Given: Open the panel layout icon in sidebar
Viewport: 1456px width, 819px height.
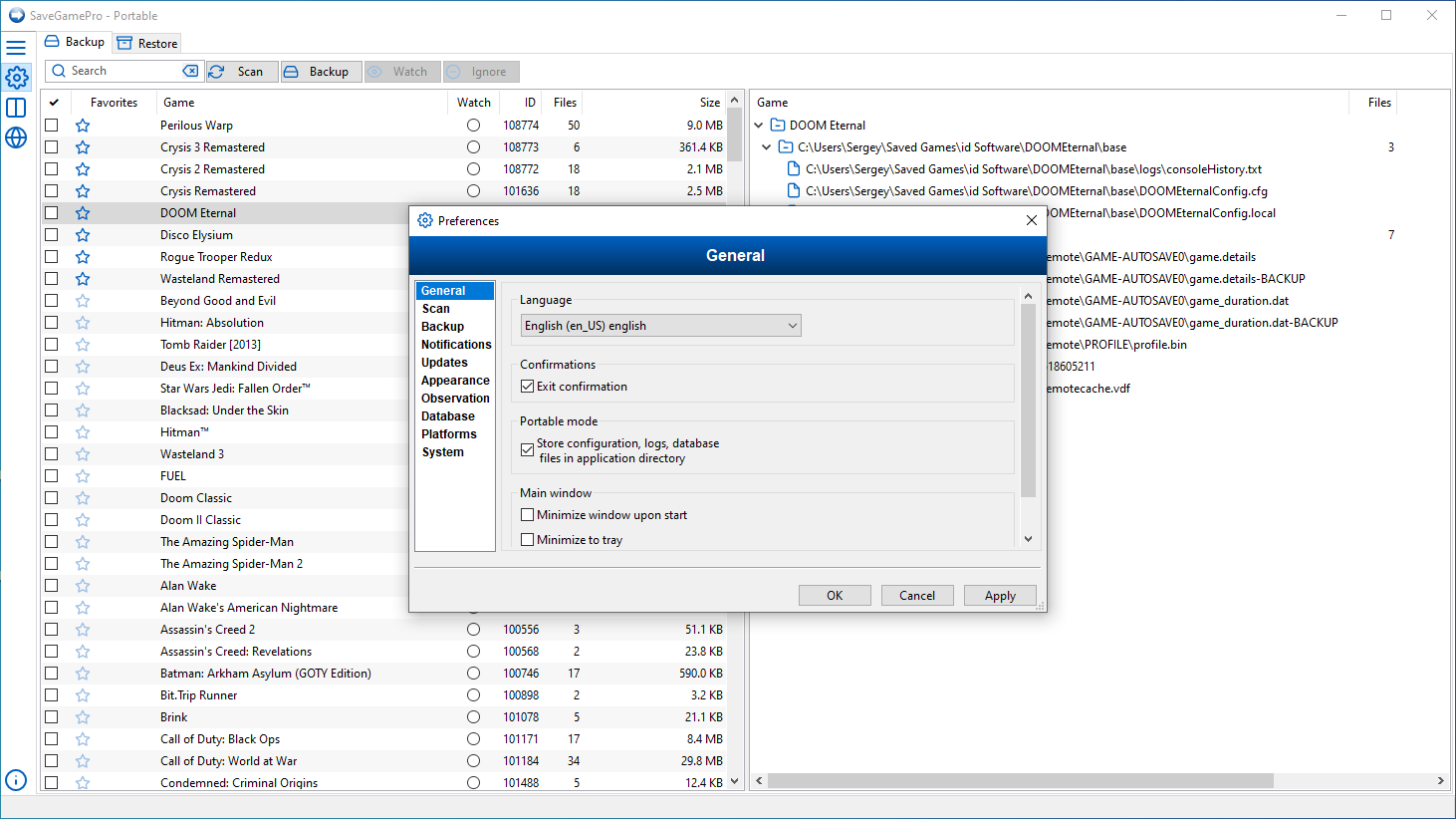Looking at the screenshot, I should coord(16,108).
